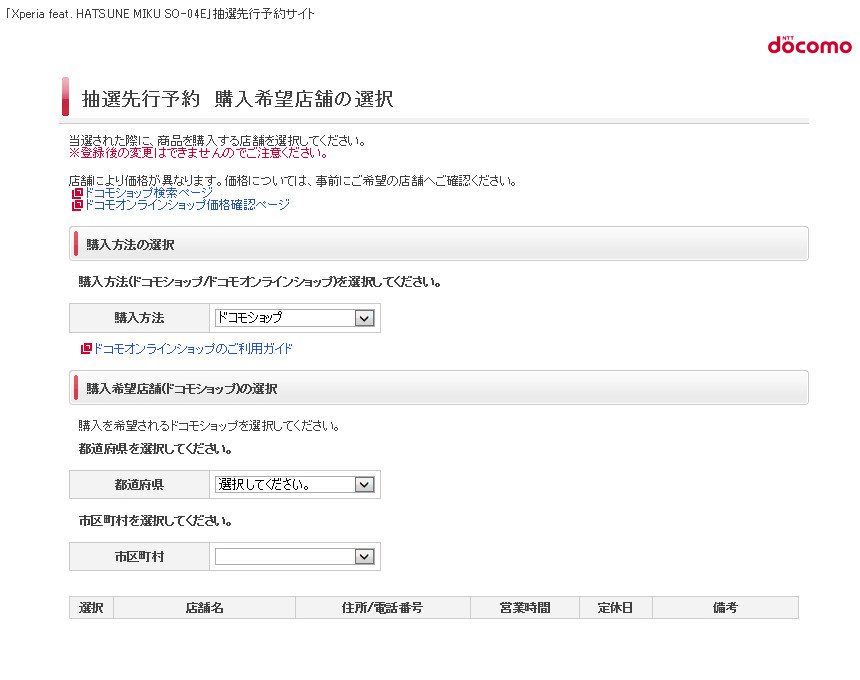Click the 市区町村 row label cell
Screen dimensions: 860x680
(x=139, y=557)
